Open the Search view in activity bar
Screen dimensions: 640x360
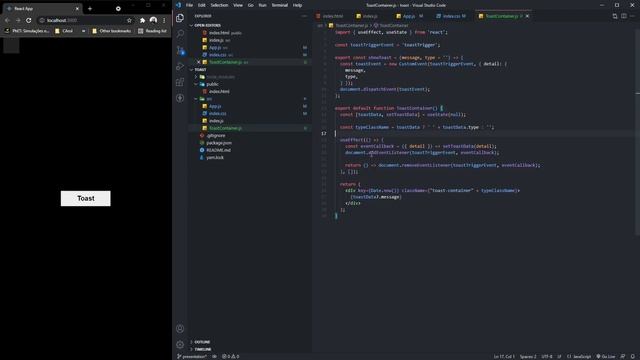coord(180,34)
